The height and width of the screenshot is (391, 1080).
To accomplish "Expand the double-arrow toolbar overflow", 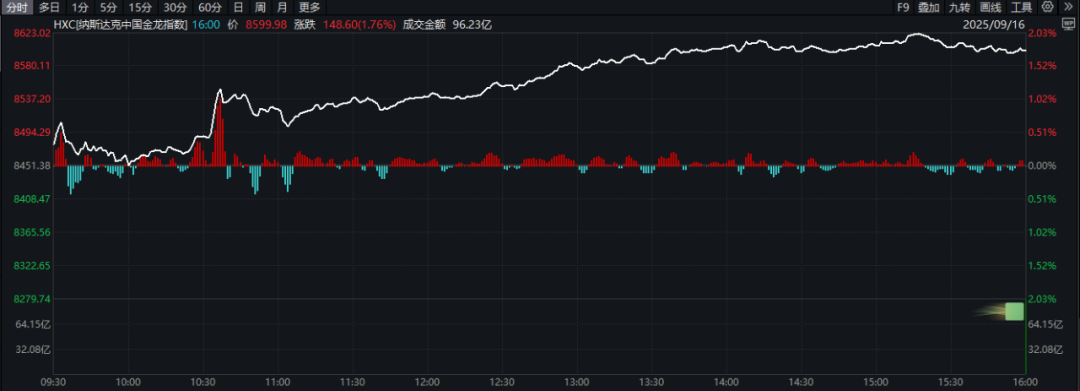I will [x=1068, y=8].
